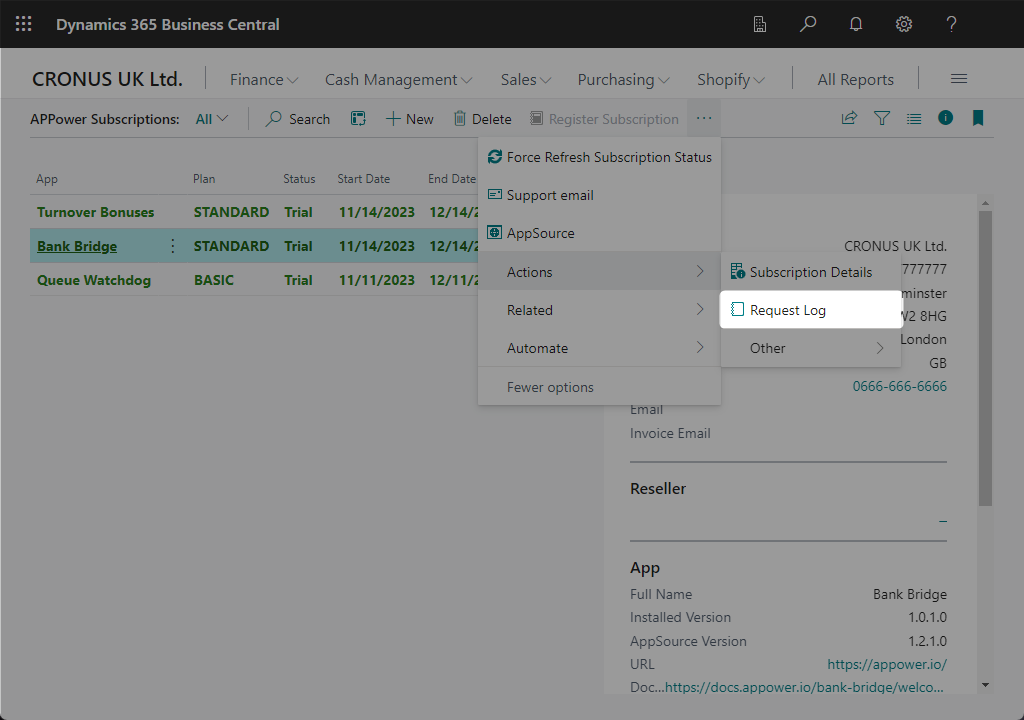Select Request Log from the submenu
This screenshot has width=1024, height=720.
787,310
